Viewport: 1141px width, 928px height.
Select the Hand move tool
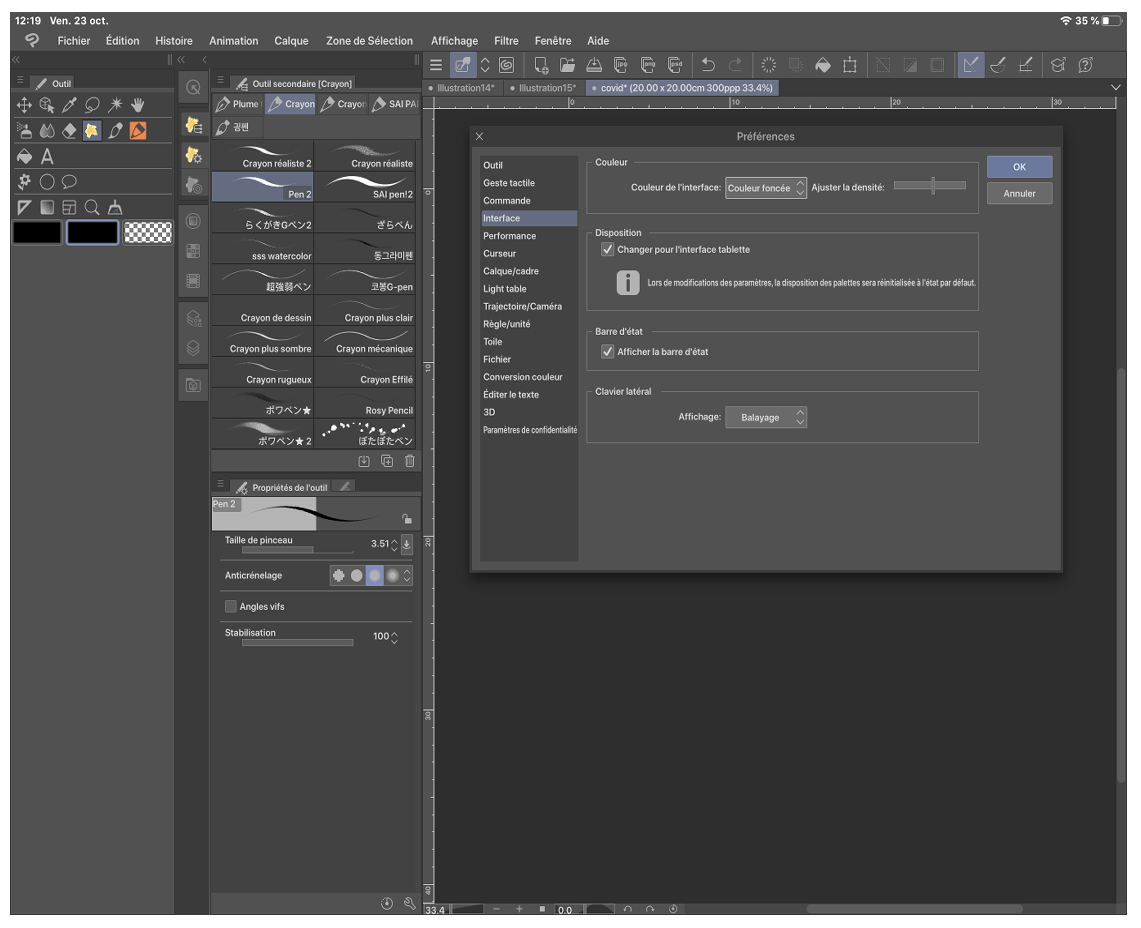138,104
